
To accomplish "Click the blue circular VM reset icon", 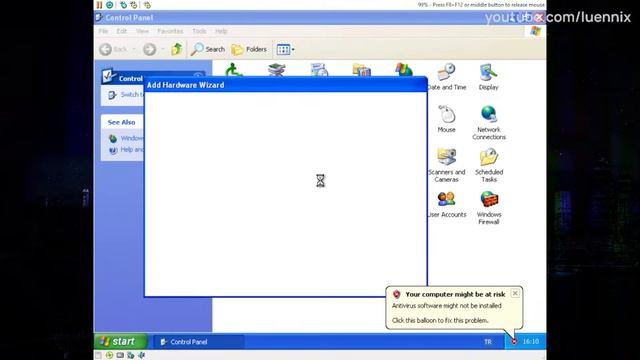I will click(109, 5).
